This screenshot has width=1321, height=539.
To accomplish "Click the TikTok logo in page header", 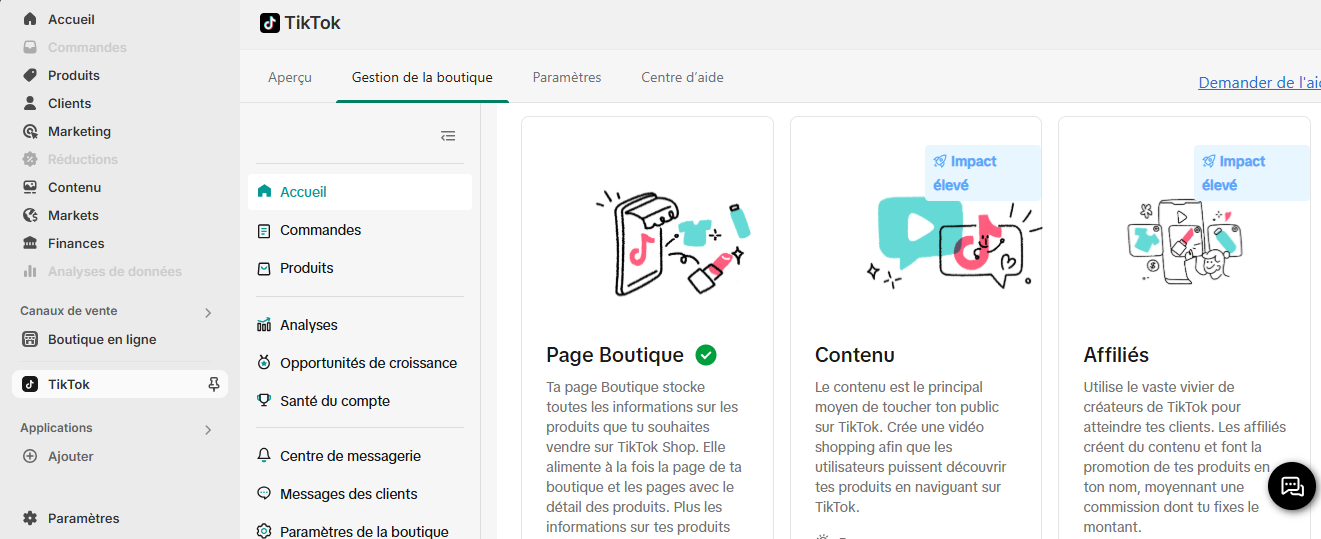I will (270, 23).
